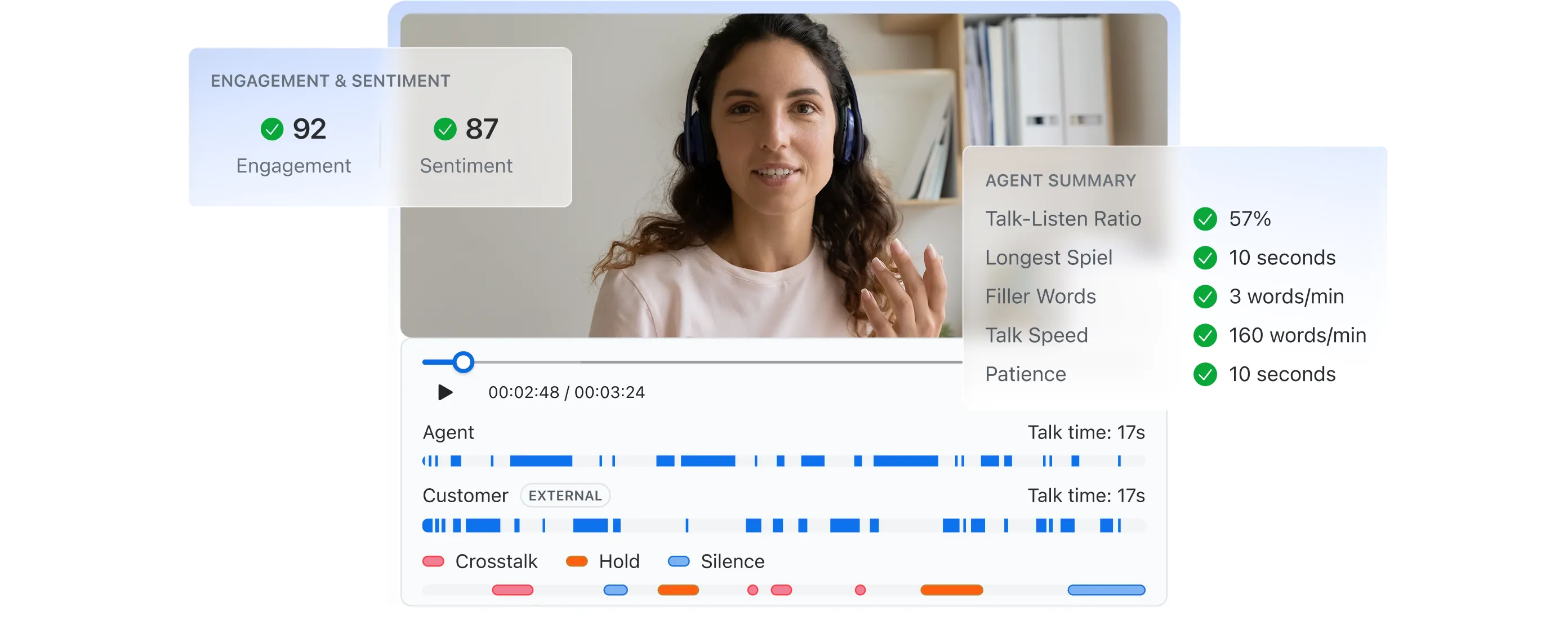Click the Silence legend label
This screenshot has height=620, width=1568.
click(732, 561)
